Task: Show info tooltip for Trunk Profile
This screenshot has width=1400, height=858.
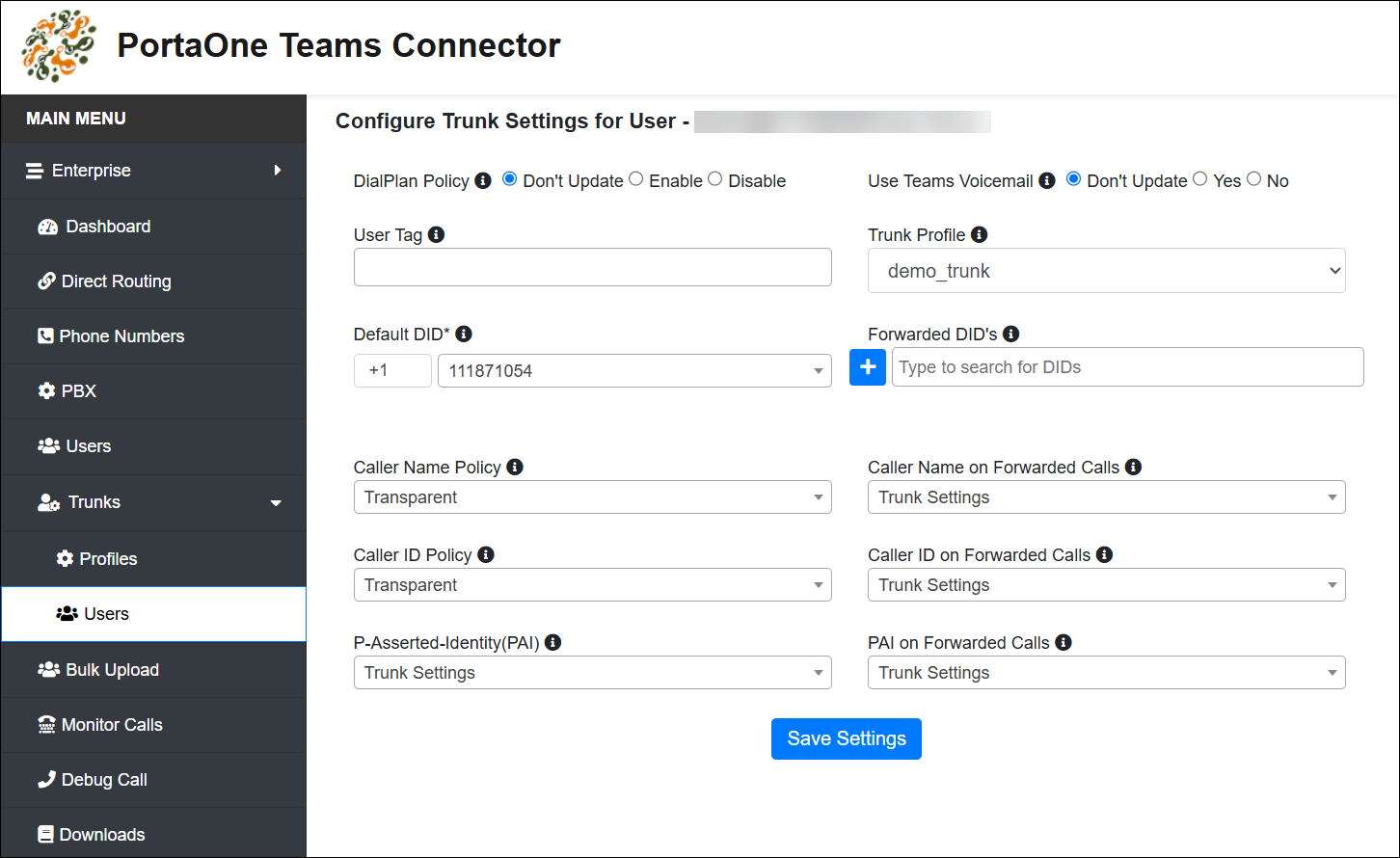Action: [x=980, y=234]
